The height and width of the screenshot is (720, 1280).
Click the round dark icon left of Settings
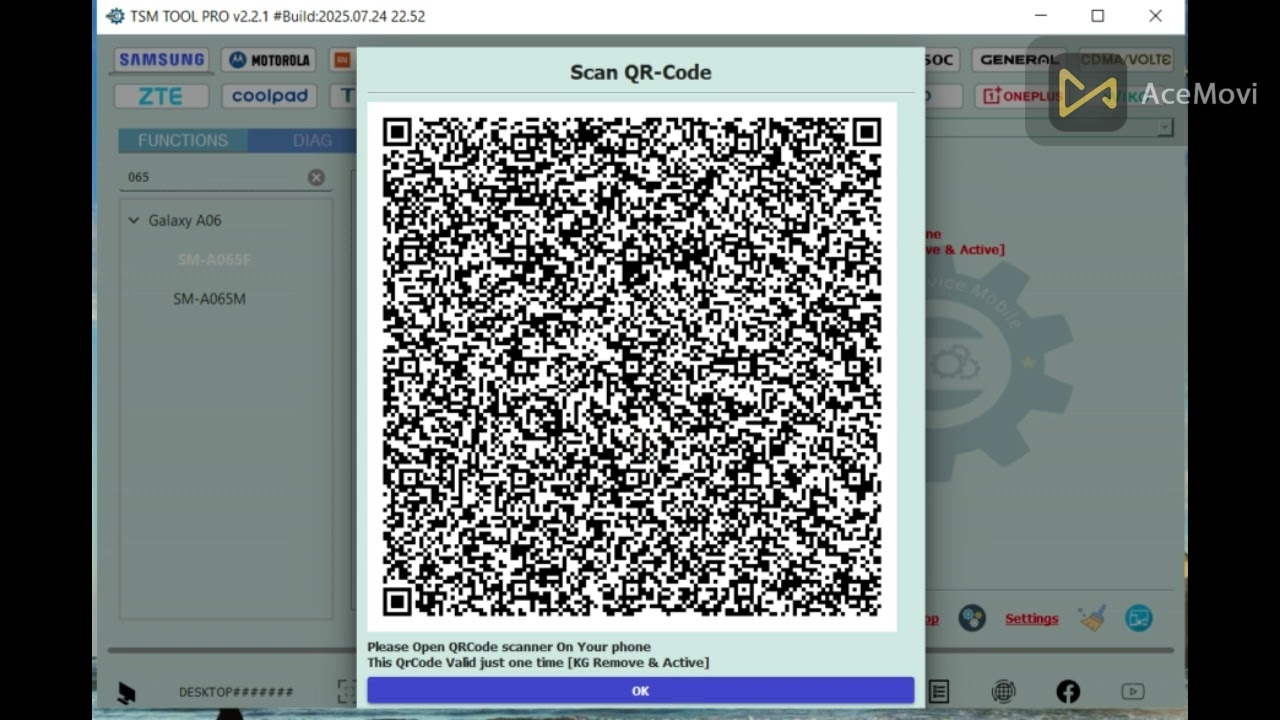pos(972,618)
